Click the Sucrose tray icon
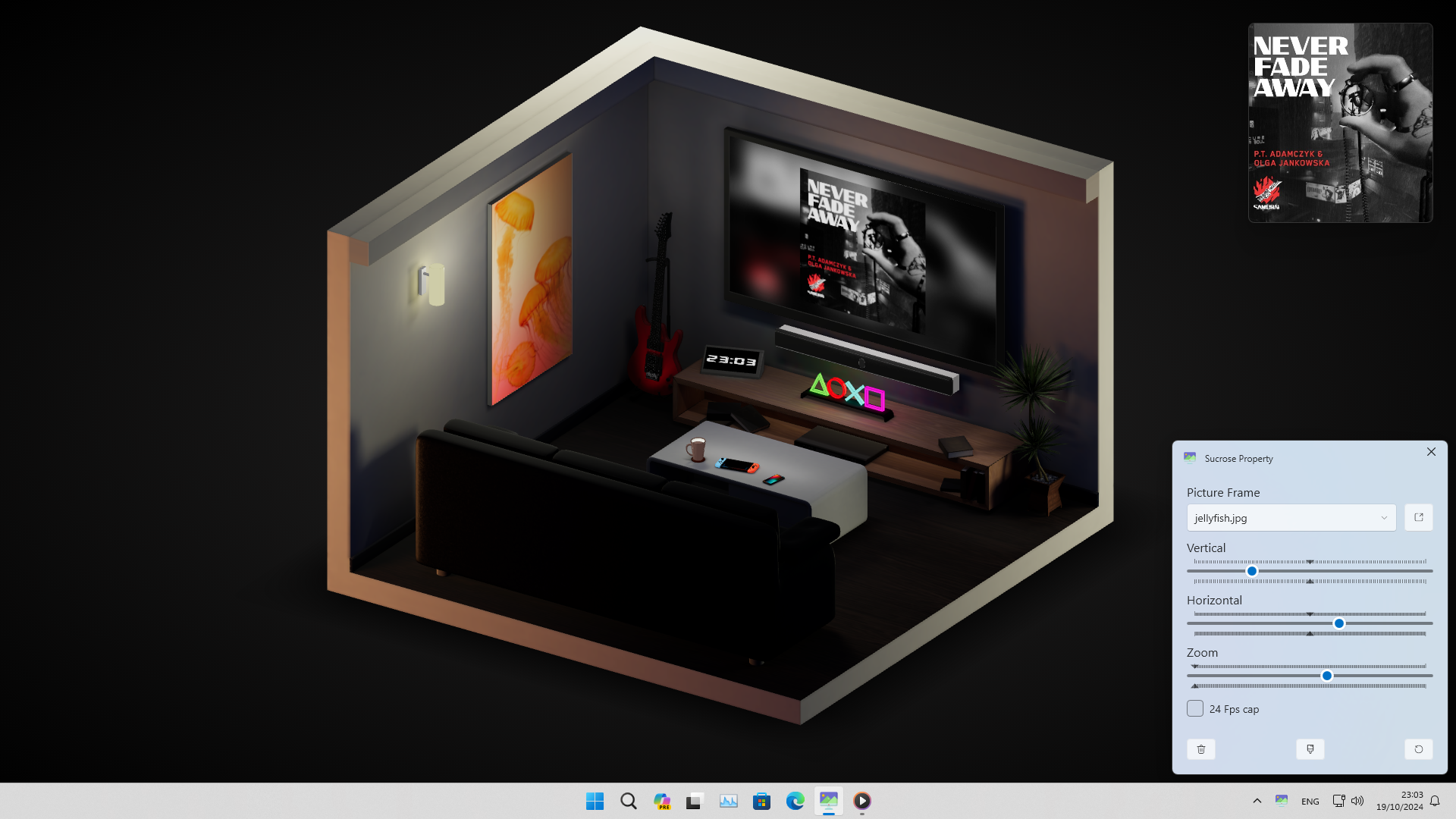This screenshot has width=1456, height=819. 1282,801
